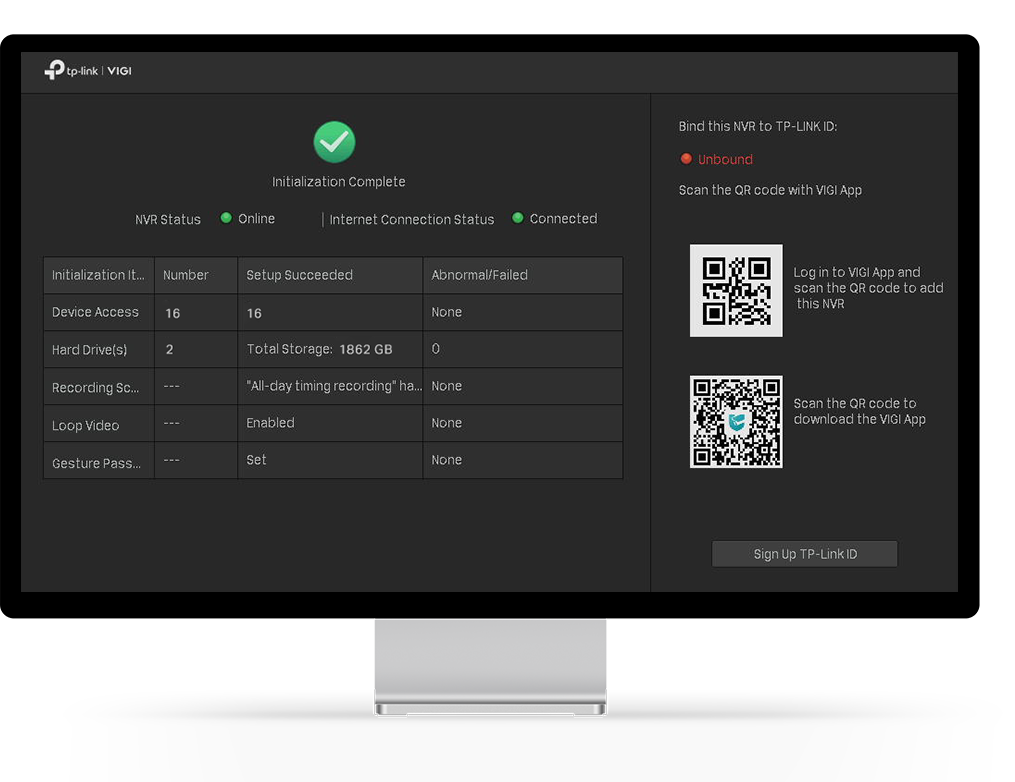Click the green Connected status dot

point(517,218)
